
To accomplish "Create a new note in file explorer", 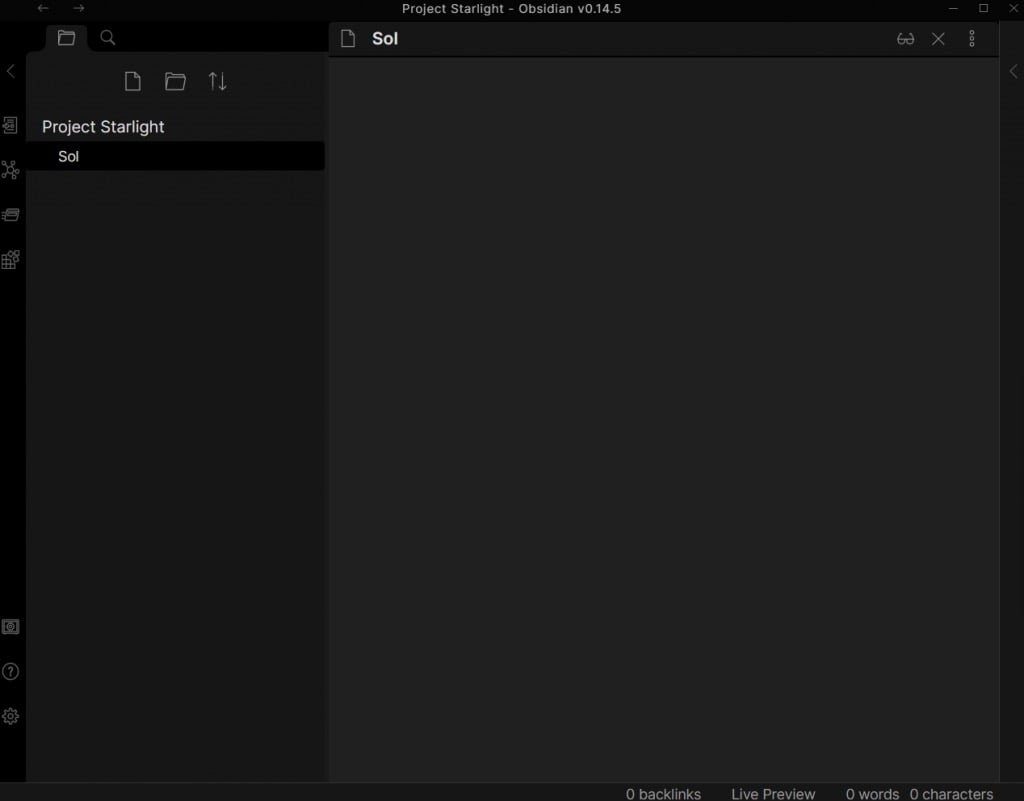I will [x=132, y=82].
